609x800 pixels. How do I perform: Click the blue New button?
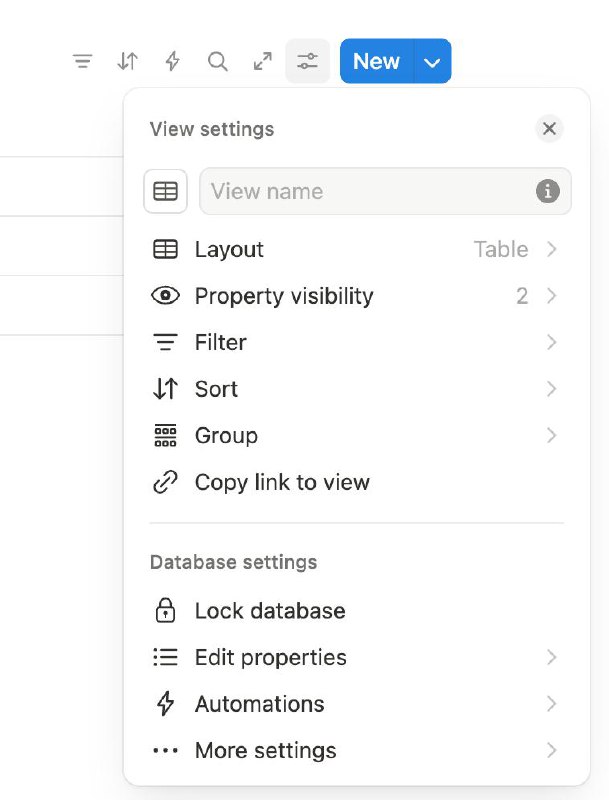(377, 61)
